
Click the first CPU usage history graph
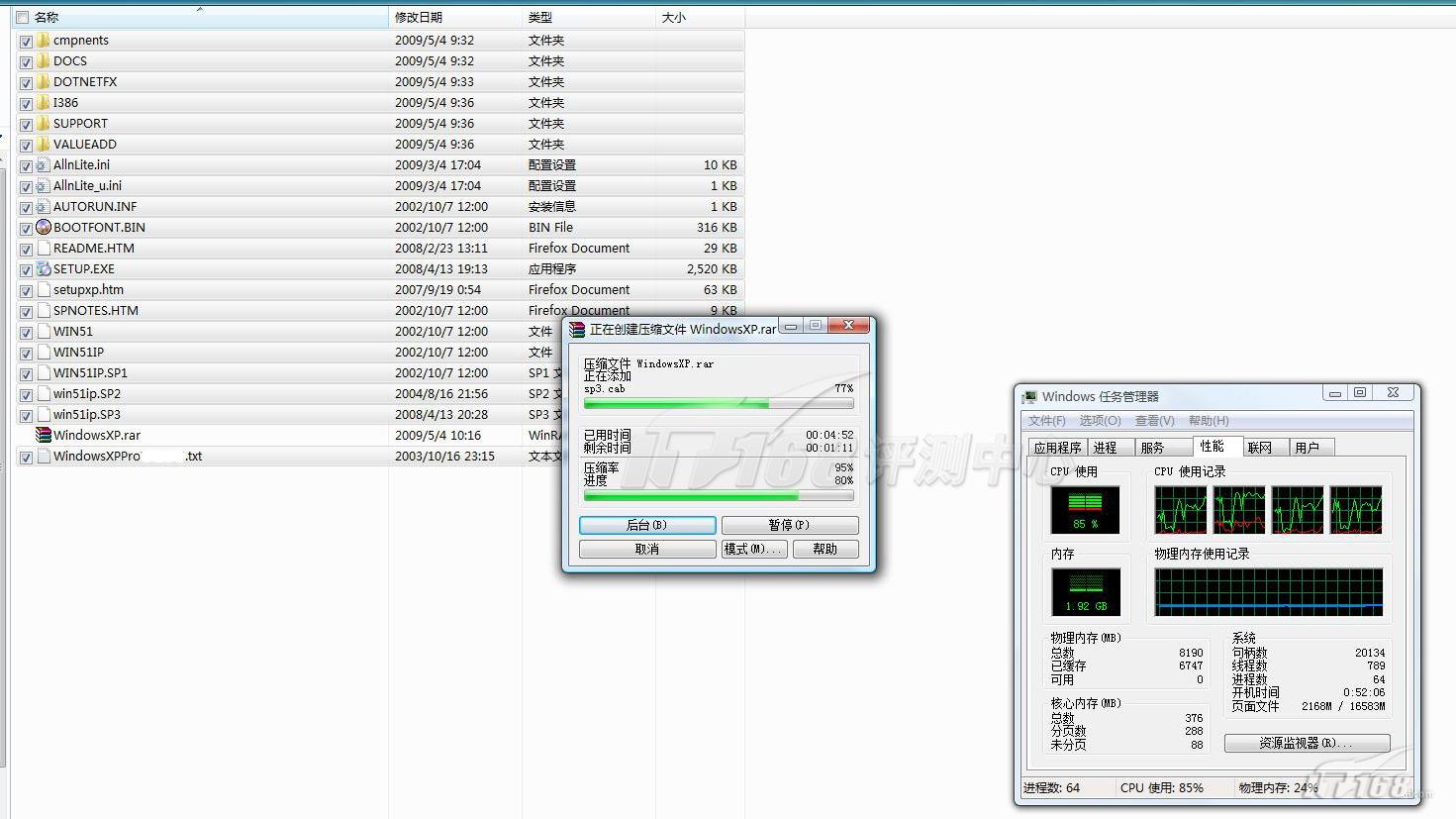pyautogui.click(x=1181, y=510)
